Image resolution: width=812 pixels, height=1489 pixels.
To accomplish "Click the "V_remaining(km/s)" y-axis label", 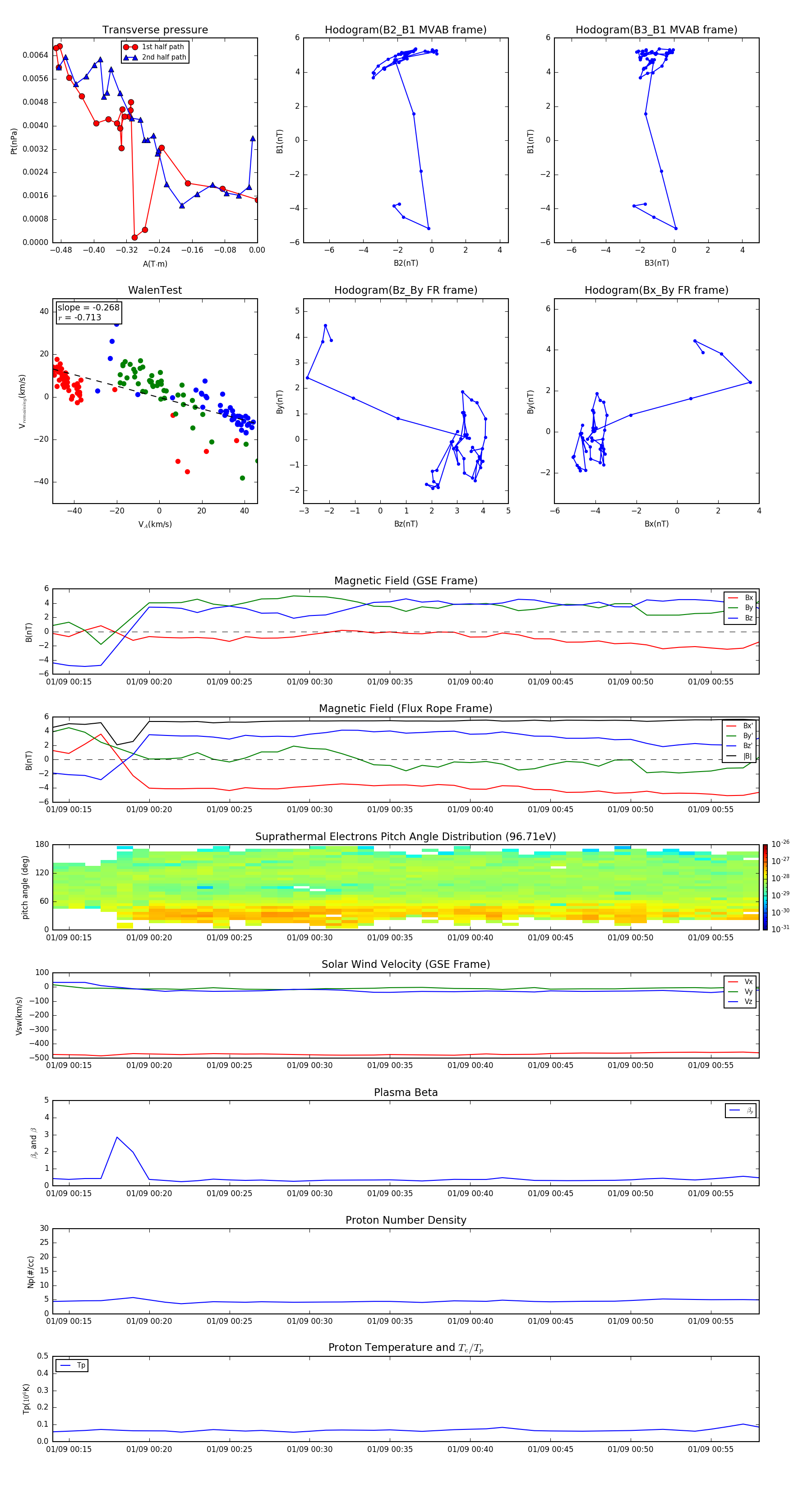I will click(x=23, y=401).
